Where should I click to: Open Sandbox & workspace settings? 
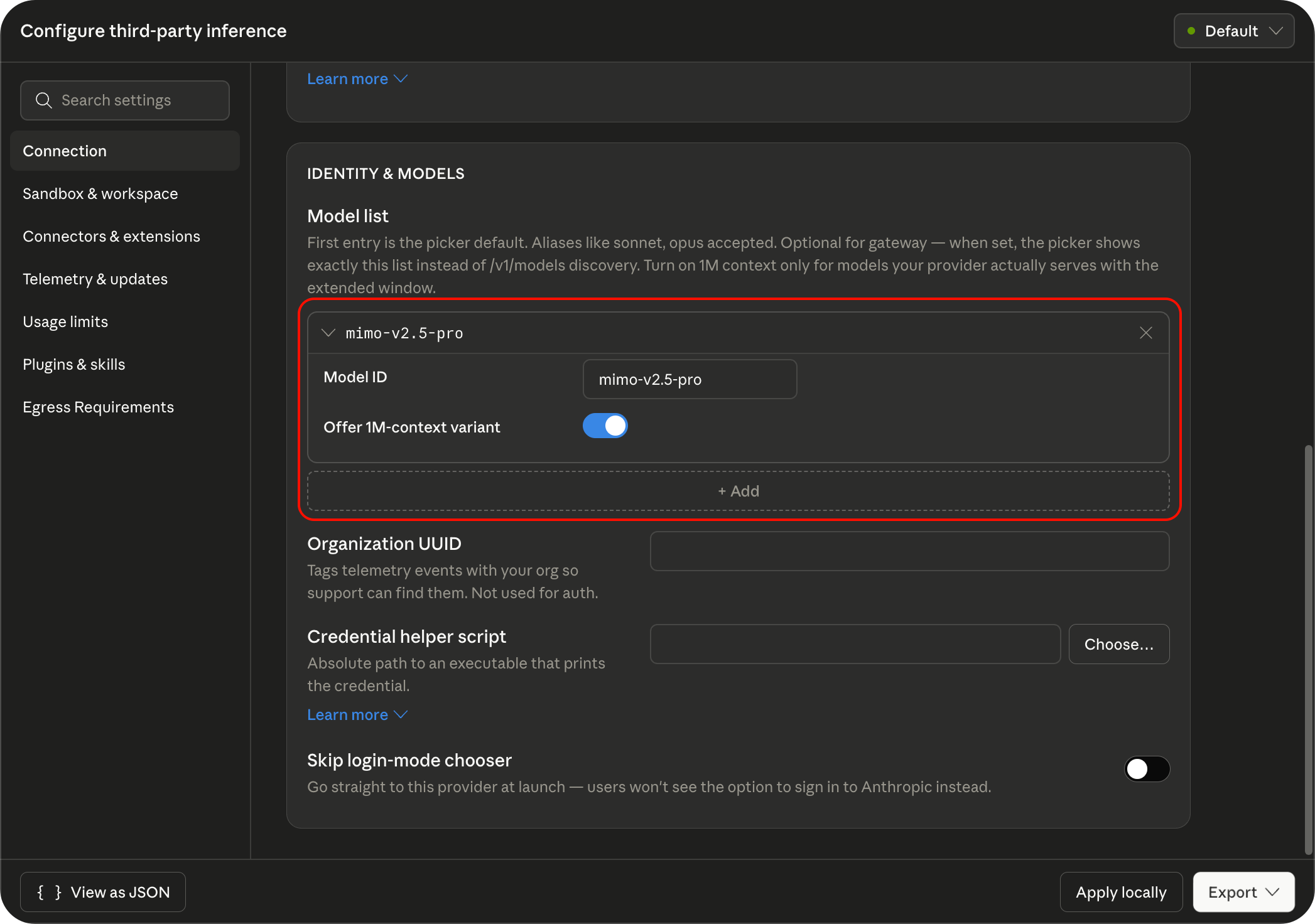click(100, 194)
